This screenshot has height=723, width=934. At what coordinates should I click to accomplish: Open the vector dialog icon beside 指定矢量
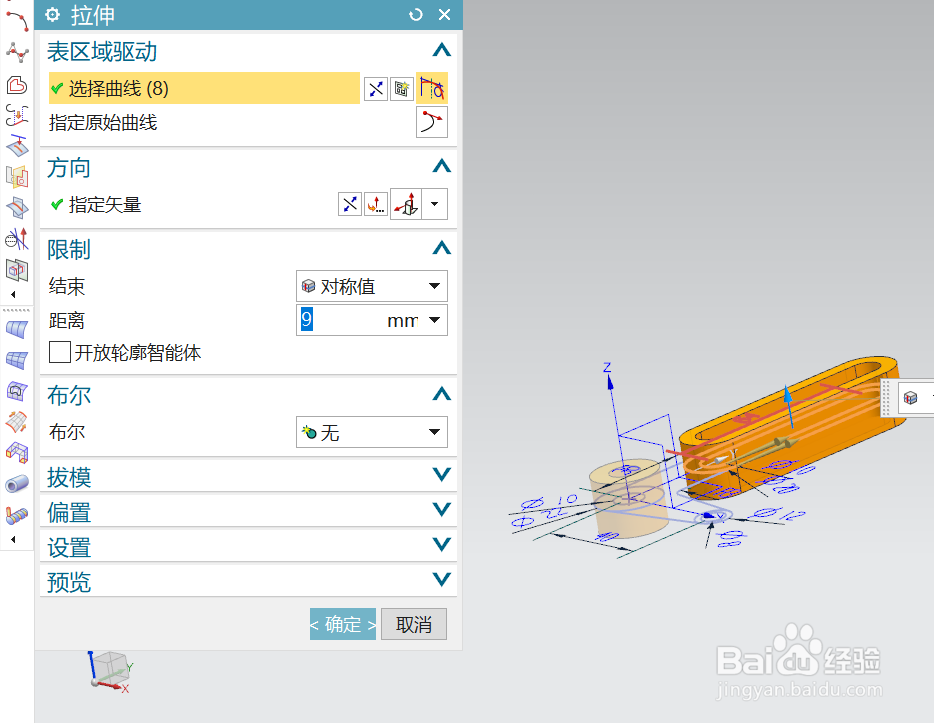(x=376, y=204)
